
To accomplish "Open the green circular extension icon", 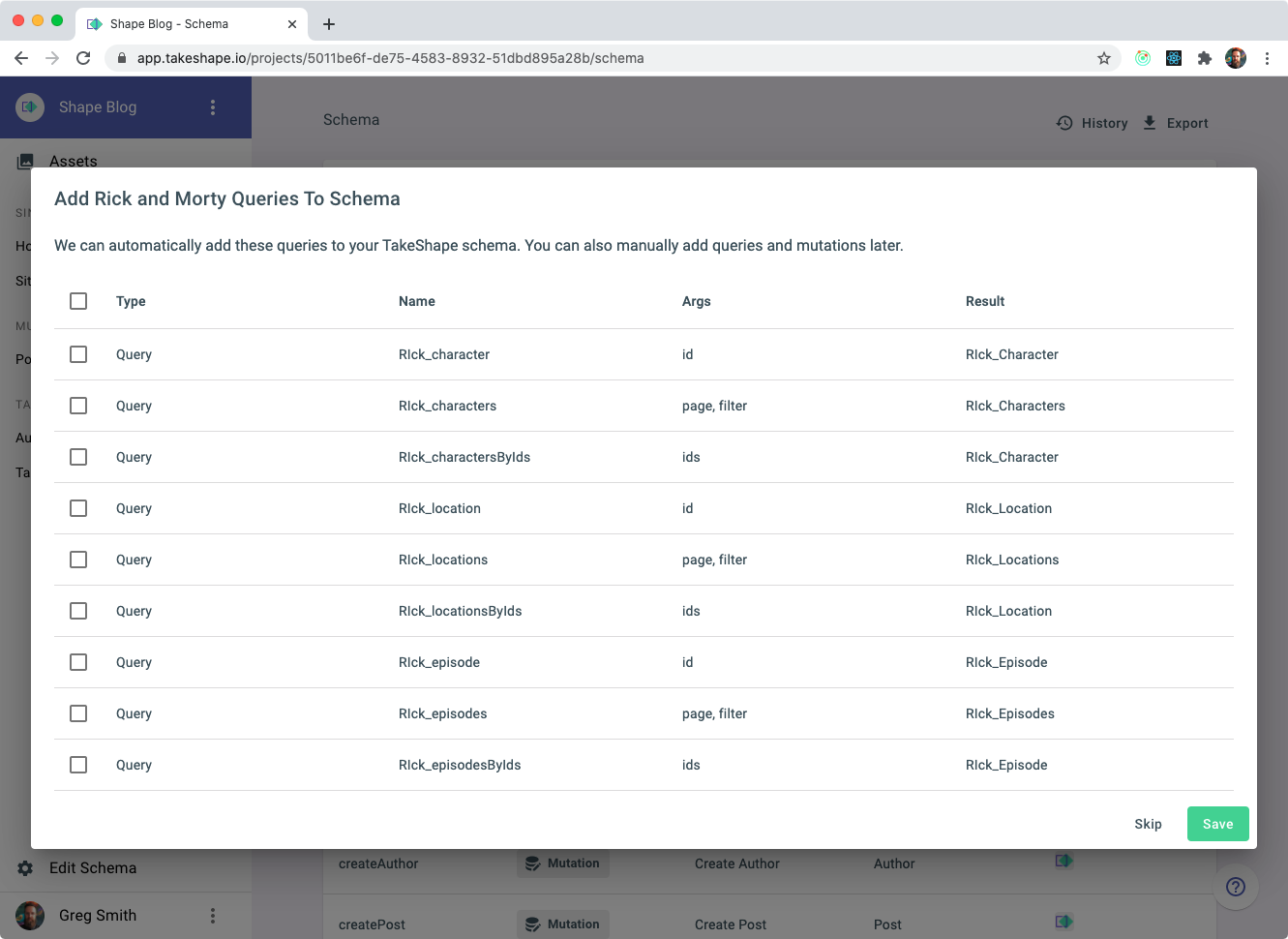I will pyautogui.click(x=1143, y=58).
